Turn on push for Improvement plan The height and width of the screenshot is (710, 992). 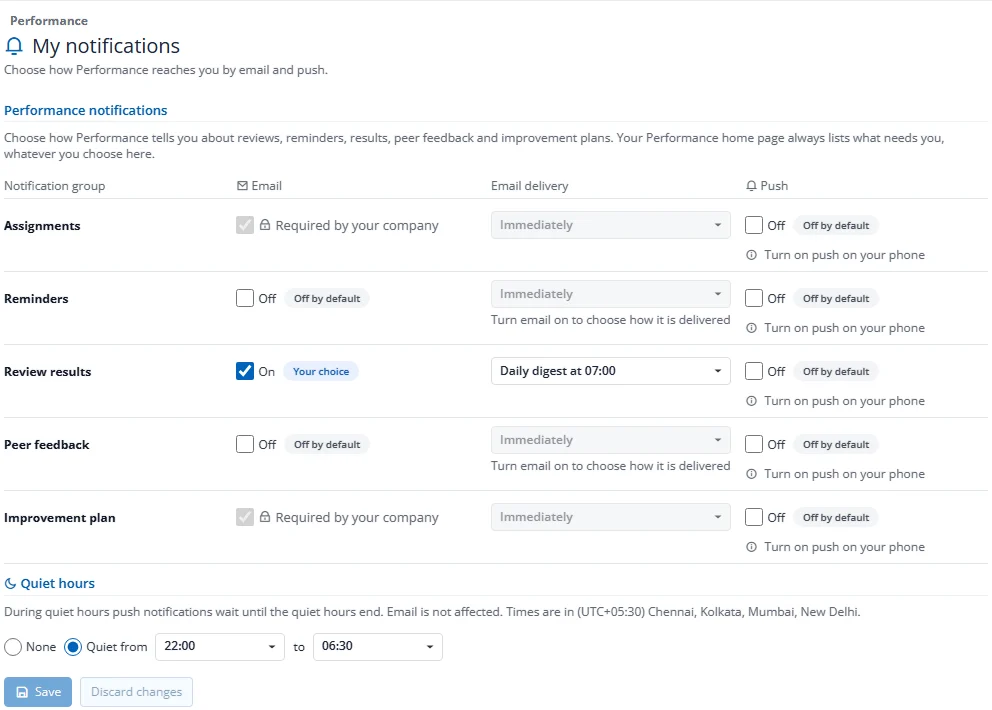click(753, 517)
